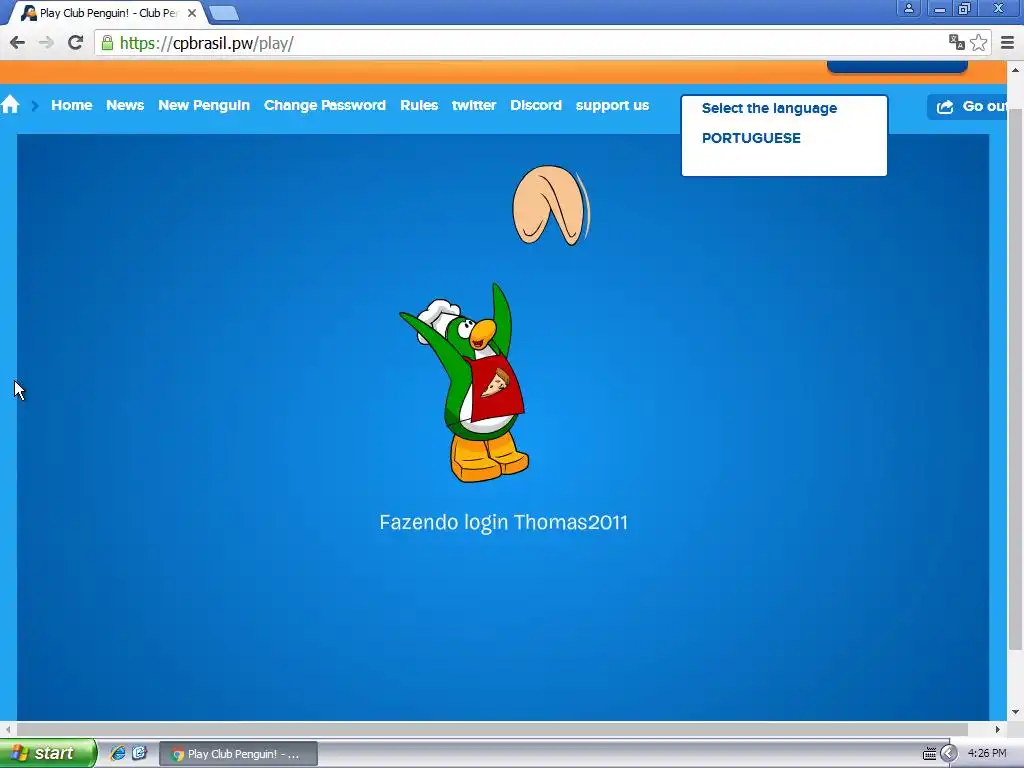Viewport: 1024px width, 768px height.
Task: Click the horizontal scrollbar right arrow
Action: [x=997, y=729]
